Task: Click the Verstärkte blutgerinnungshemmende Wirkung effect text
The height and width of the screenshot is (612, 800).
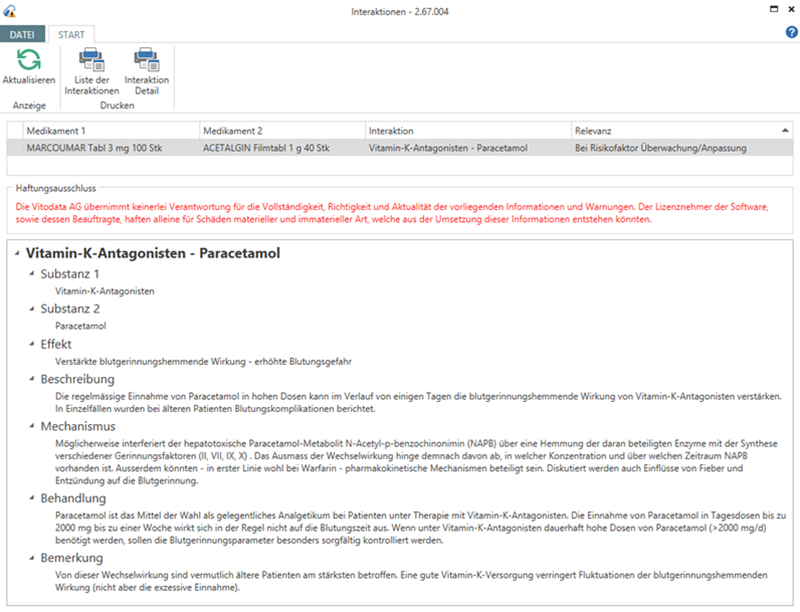Action: point(203,362)
